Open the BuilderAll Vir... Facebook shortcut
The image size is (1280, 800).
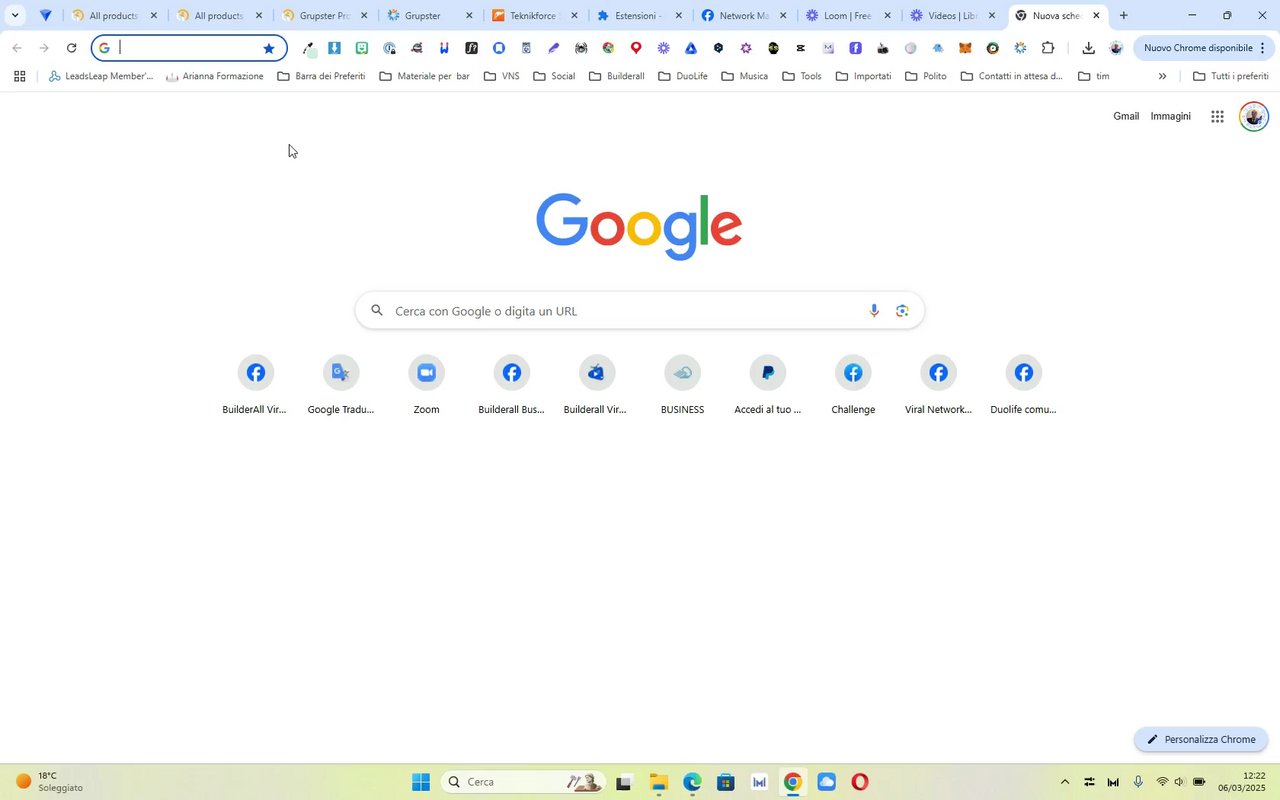tap(255, 385)
